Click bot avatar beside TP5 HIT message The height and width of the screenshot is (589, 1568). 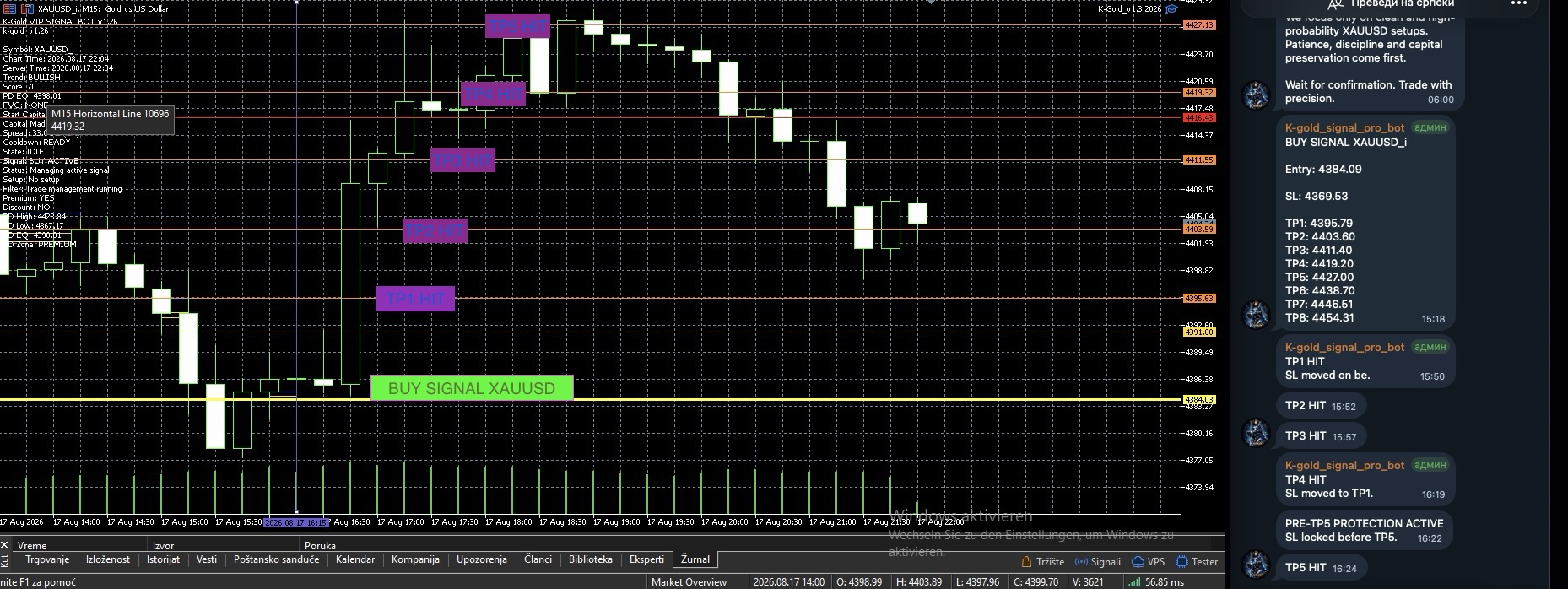click(1257, 564)
